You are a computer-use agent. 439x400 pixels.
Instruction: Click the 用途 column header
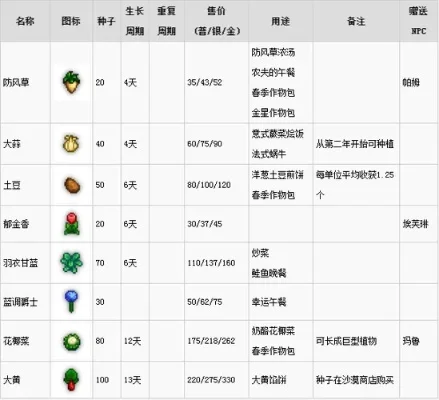280,21
